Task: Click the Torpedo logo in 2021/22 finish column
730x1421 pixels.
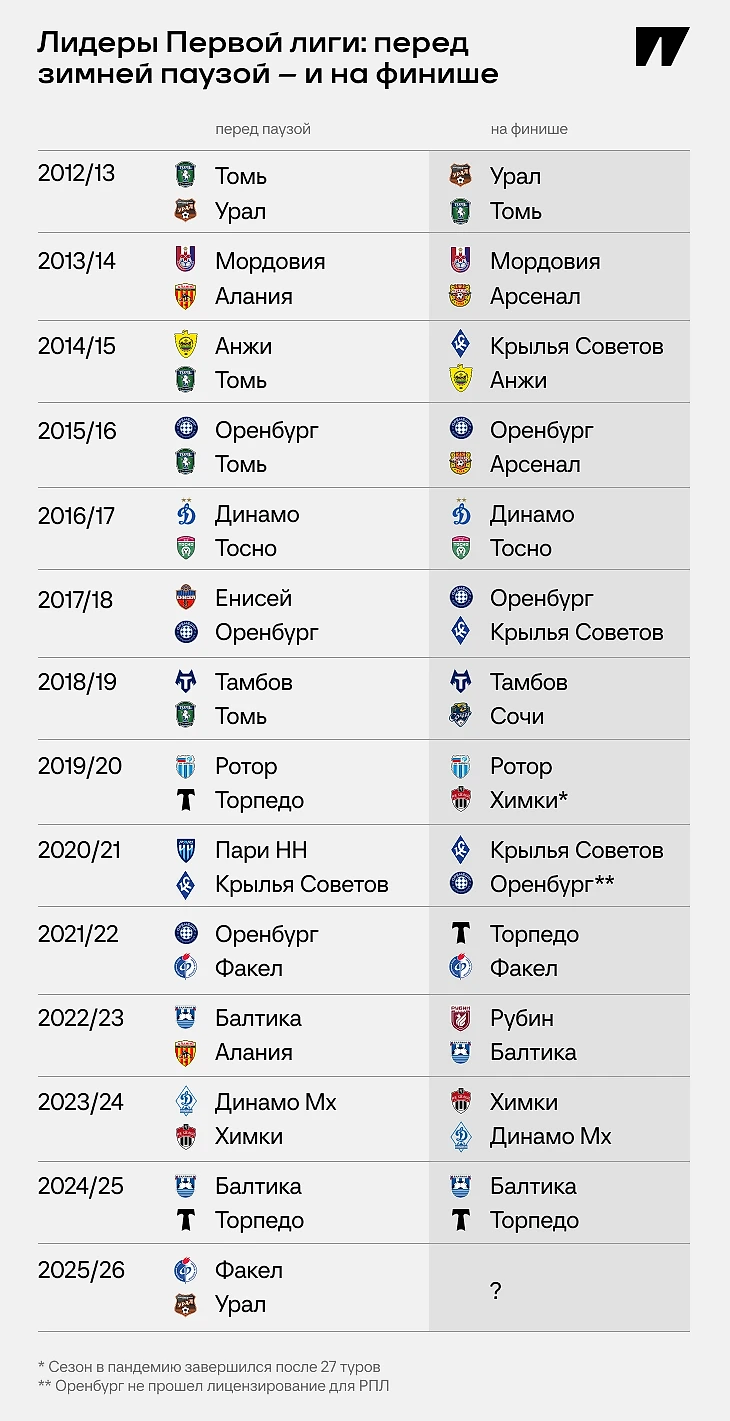Action: [x=461, y=934]
